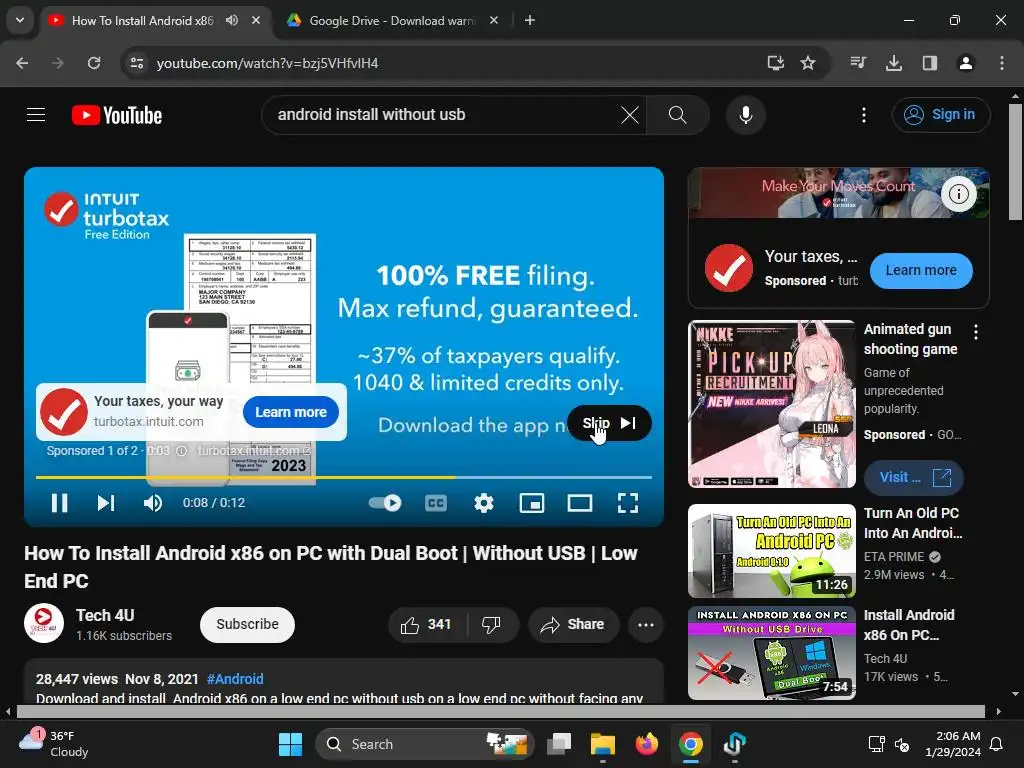Screen dimensions: 1024x768
Task: Open a new browser tab
Action: (x=530, y=20)
